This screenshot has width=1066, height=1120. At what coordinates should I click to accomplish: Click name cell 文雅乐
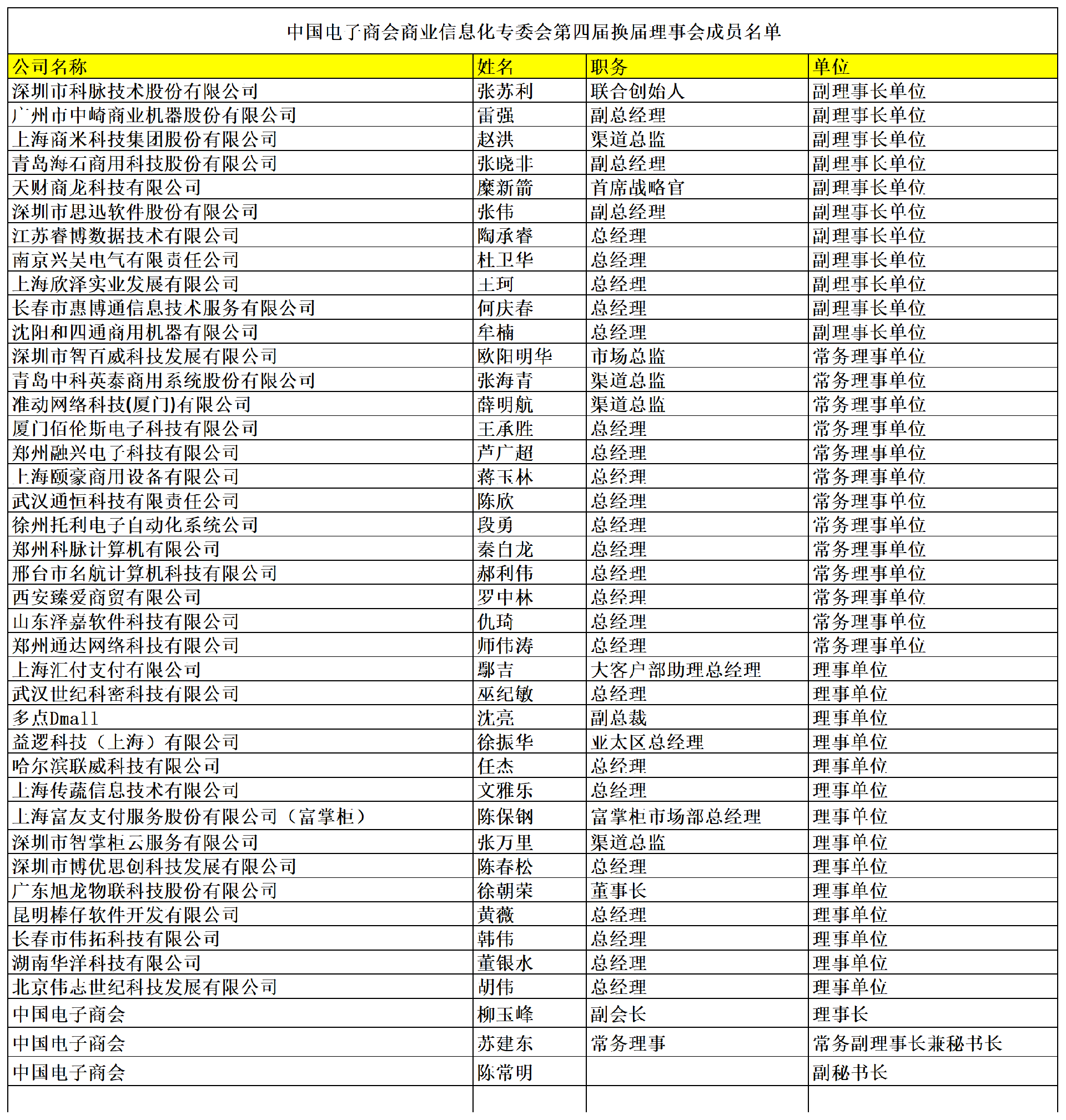point(530,790)
